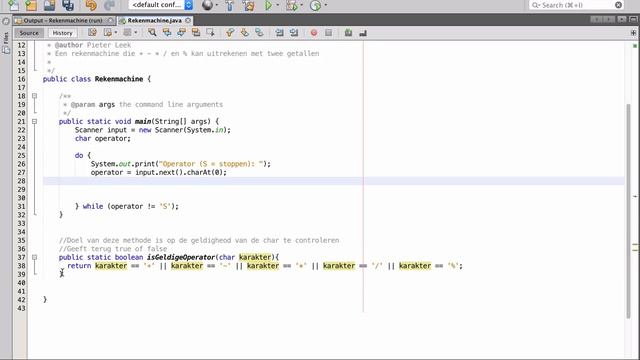Click the second icon right of History
This screenshot has height=360, width=640.
pos(108,32)
